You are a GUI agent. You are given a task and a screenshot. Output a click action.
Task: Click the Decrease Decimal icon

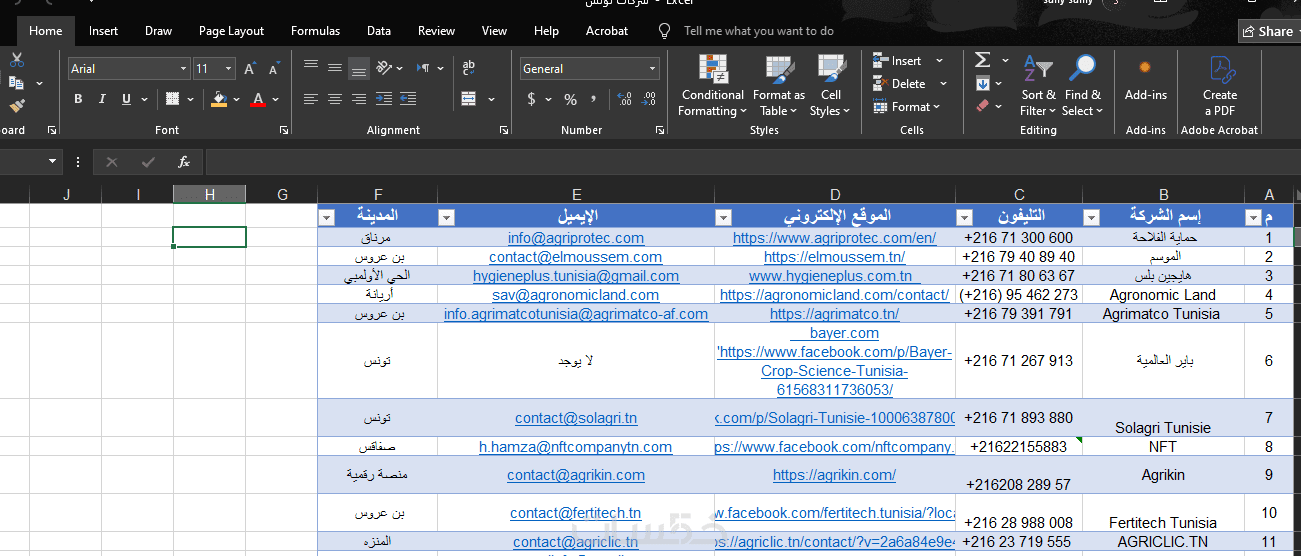tap(650, 99)
